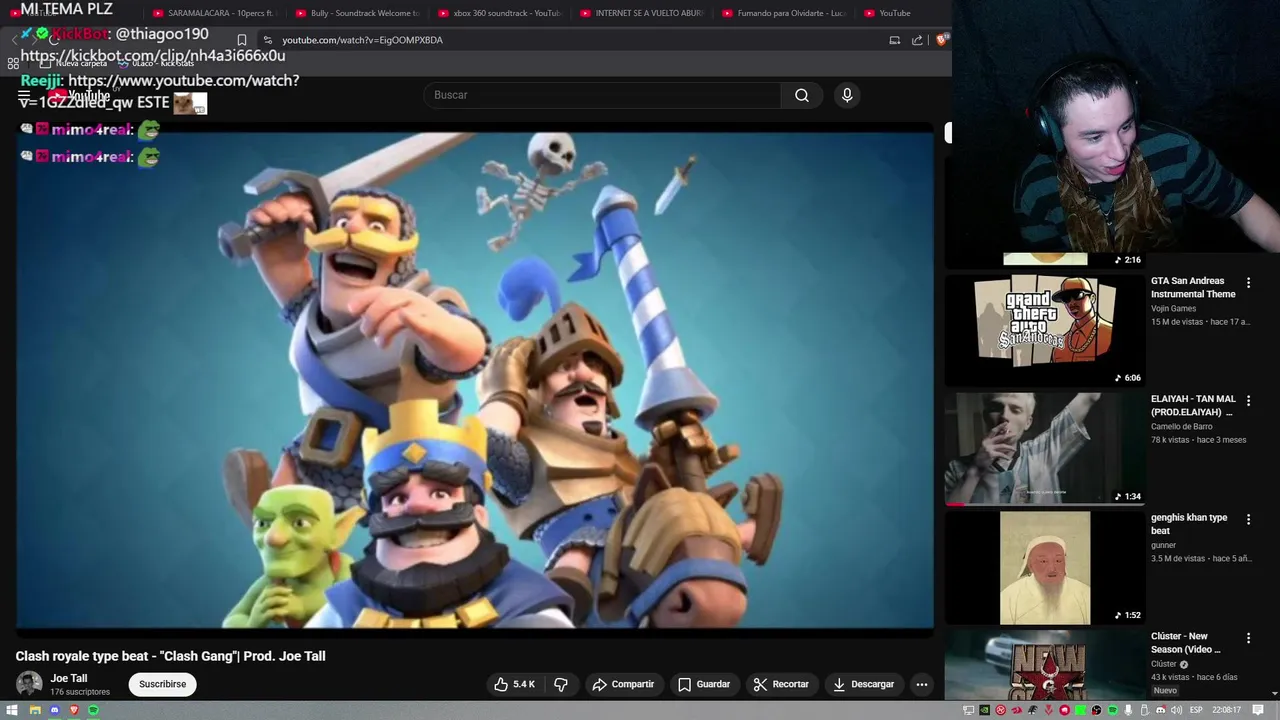1280x720 pixels.
Task: Switch to INTERNET SE A VUELTO tab
Action: 641,13
